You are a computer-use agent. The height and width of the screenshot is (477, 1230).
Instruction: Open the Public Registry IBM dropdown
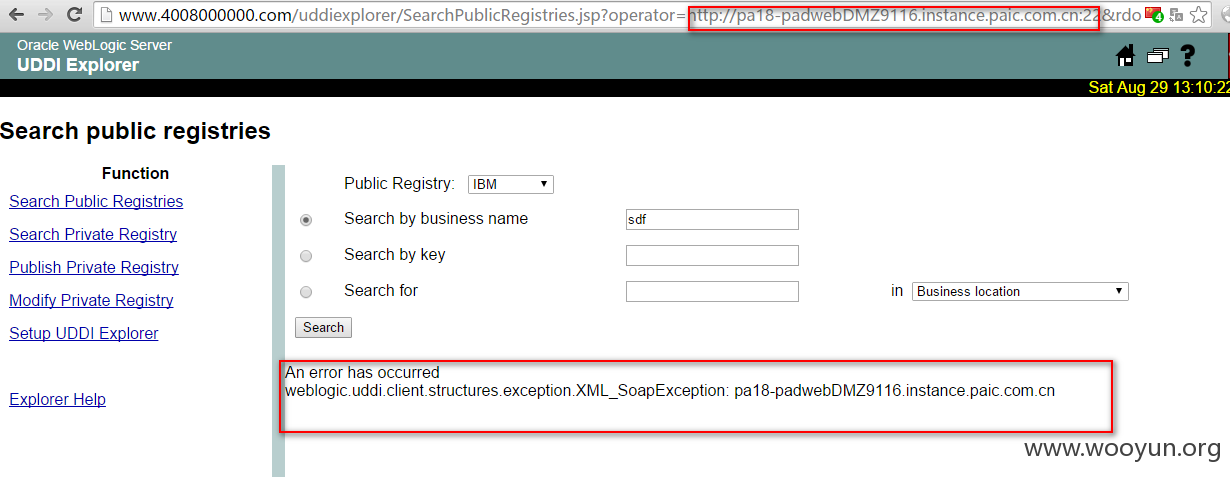point(511,184)
